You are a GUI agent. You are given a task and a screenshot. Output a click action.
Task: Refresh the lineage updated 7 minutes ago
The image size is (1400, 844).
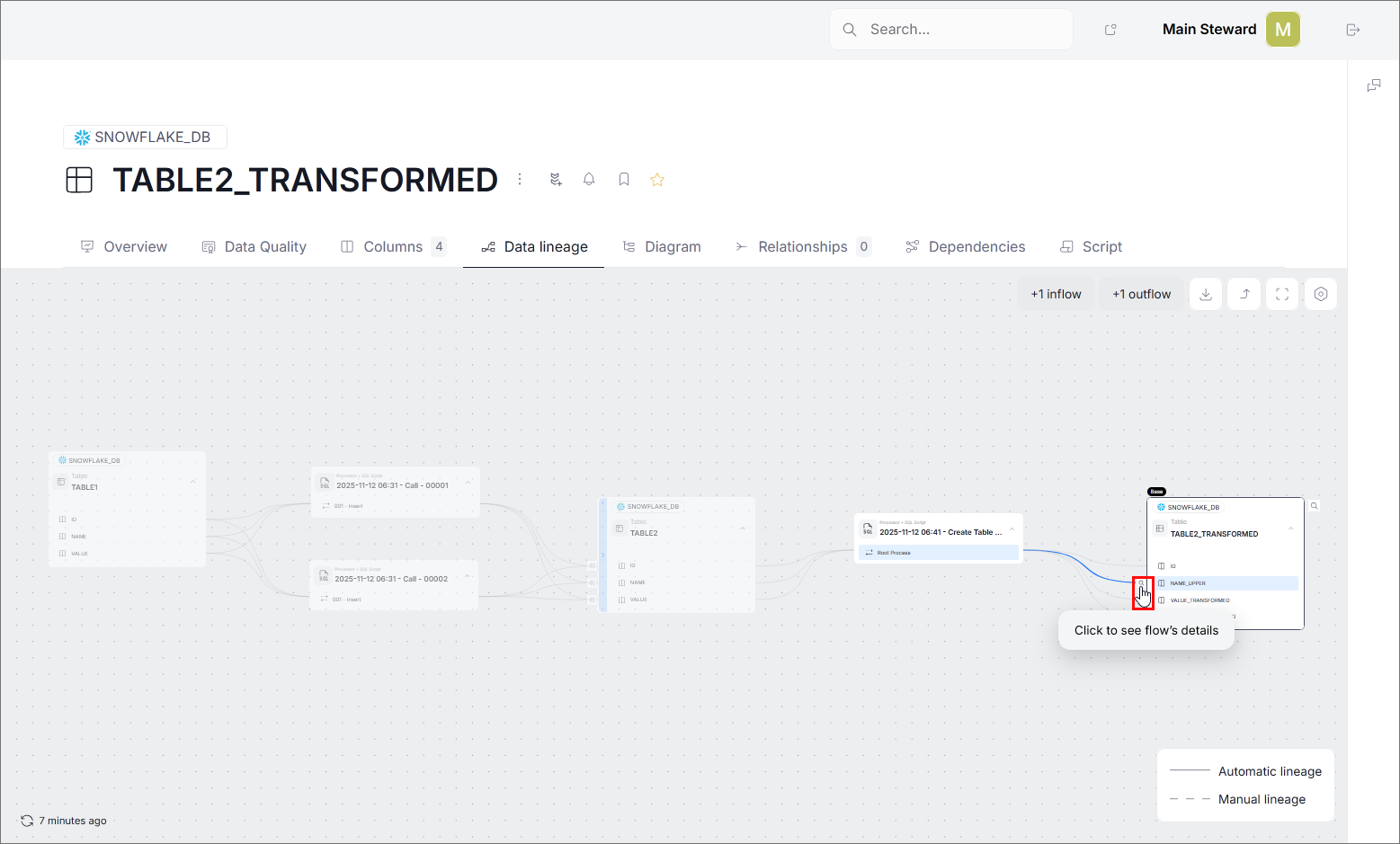(28, 821)
